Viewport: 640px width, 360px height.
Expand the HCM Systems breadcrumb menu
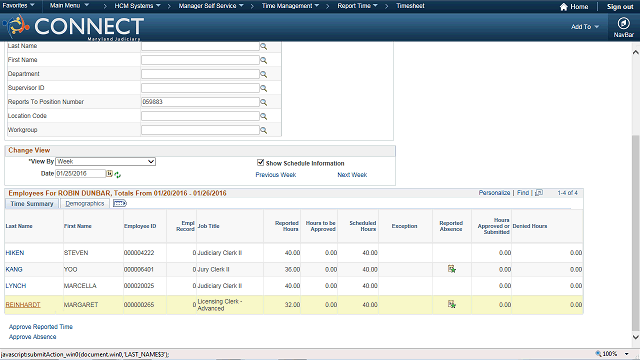[x=138, y=6]
